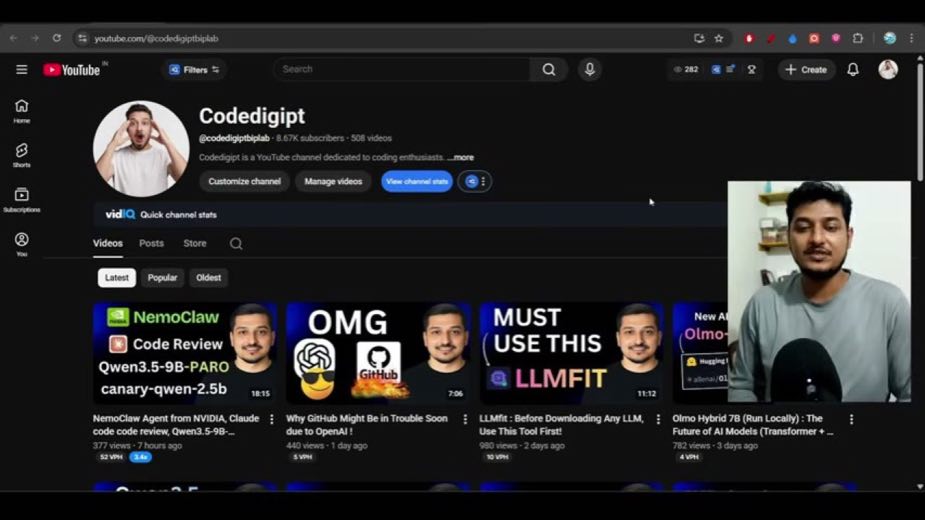This screenshot has width=925, height=520.
Task: Click the Manage videos button
Action: pos(333,181)
